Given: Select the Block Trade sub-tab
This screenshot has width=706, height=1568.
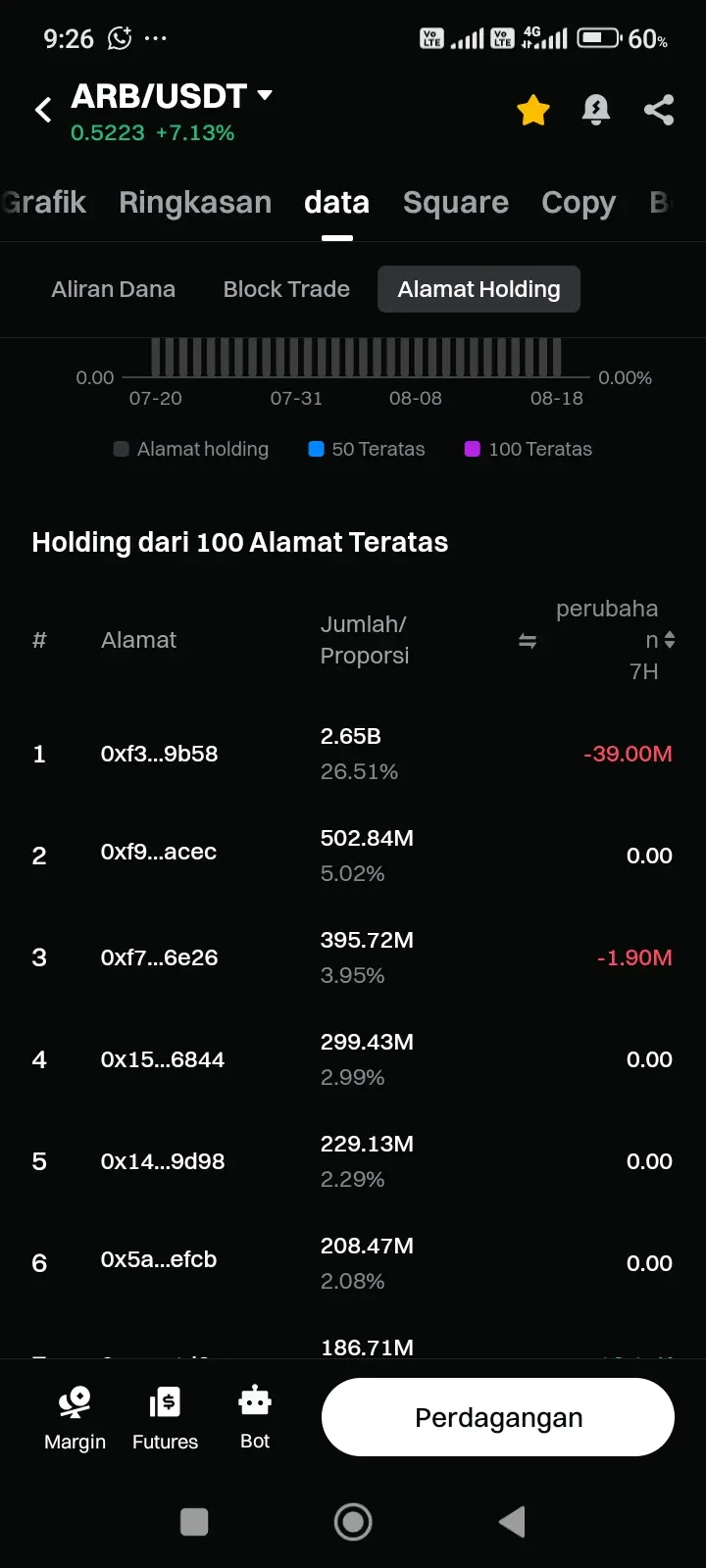Looking at the screenshot, I should pyautogui.click(x=286, y=289).
